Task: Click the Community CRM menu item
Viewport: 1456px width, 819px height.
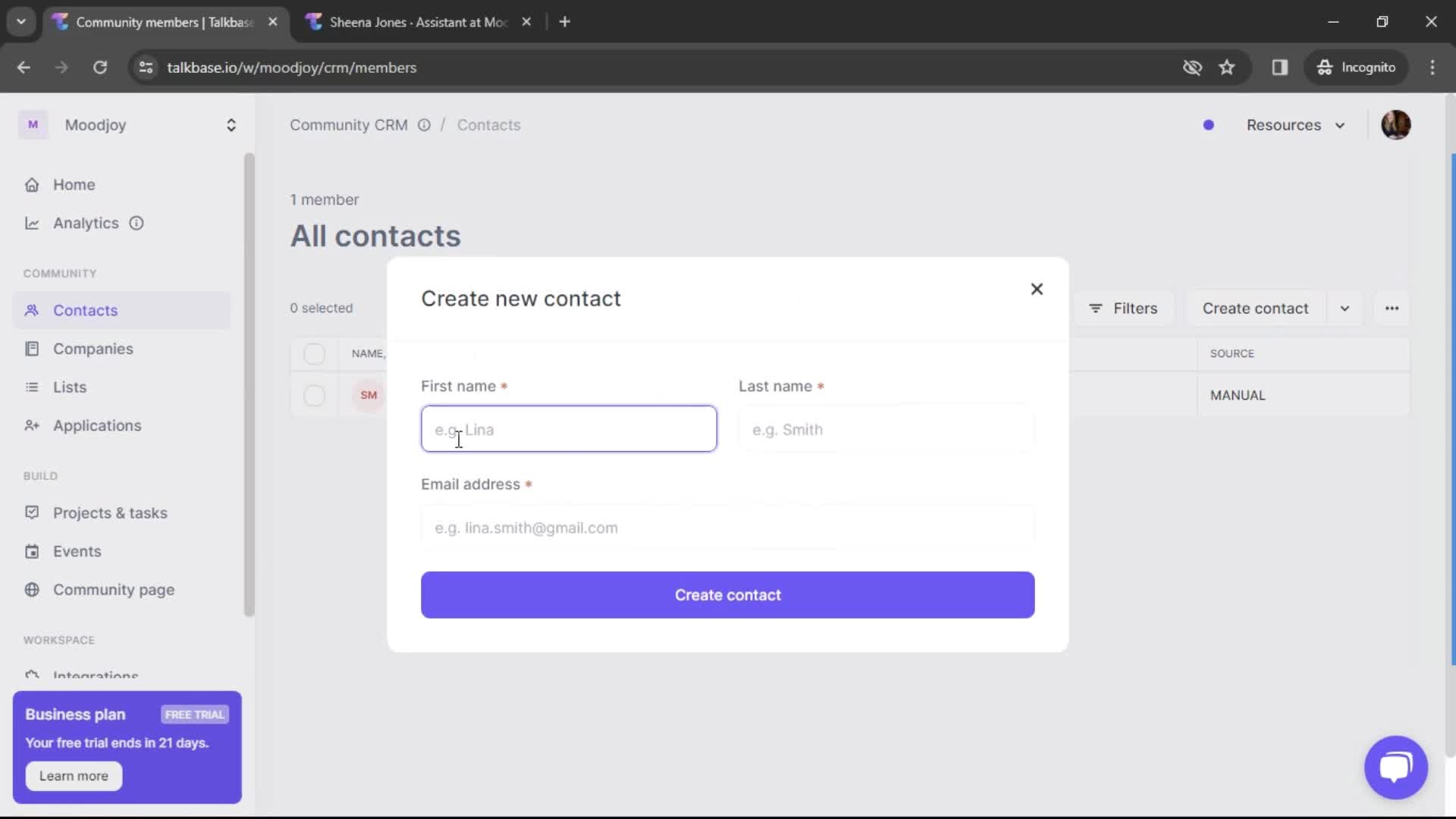Action: click(x=349, y=124)
